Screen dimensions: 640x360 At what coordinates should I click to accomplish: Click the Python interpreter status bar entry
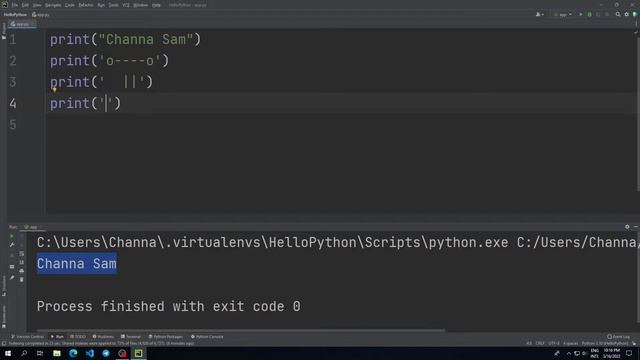tap(605, 344)
